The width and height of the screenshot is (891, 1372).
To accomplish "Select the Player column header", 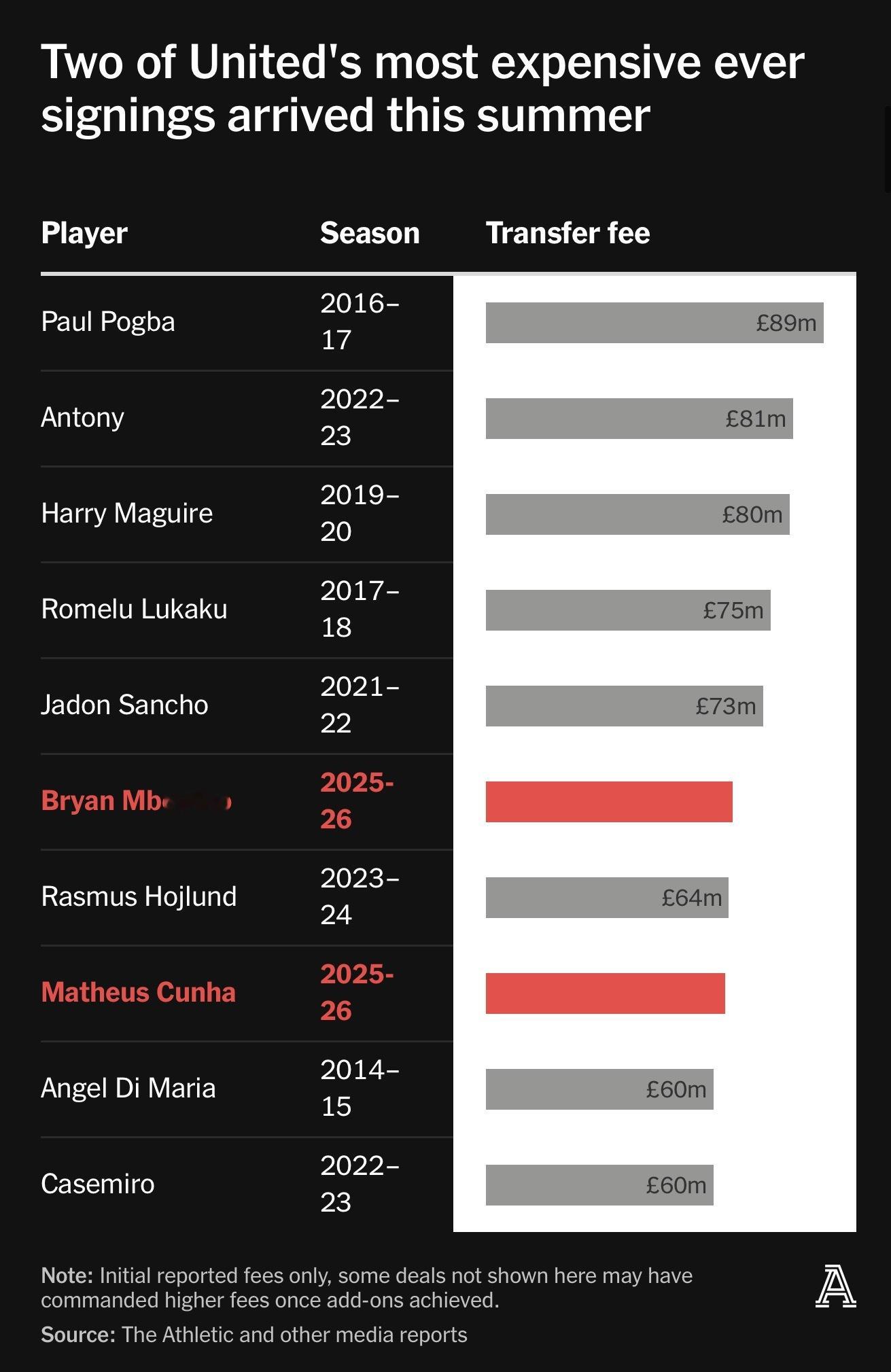I will tap(84, 233).
